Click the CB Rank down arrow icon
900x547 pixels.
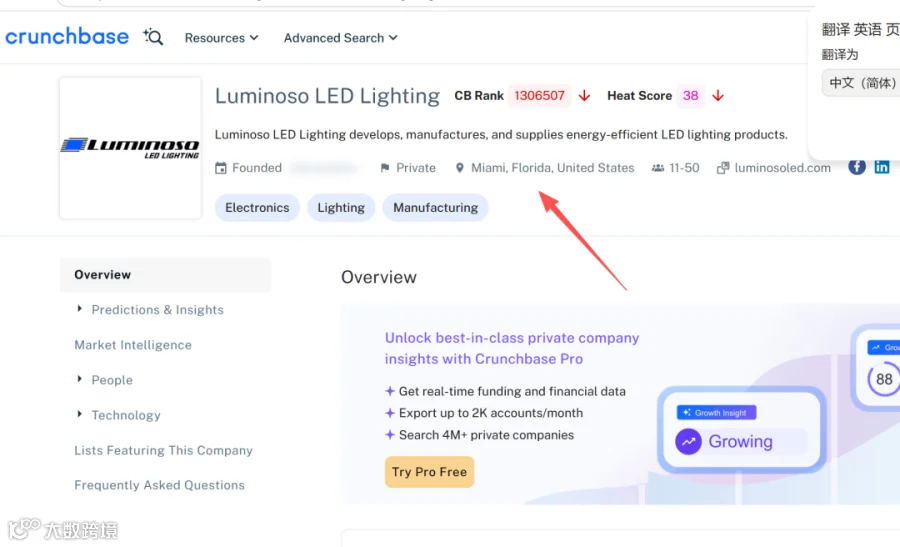pos(584,95)
